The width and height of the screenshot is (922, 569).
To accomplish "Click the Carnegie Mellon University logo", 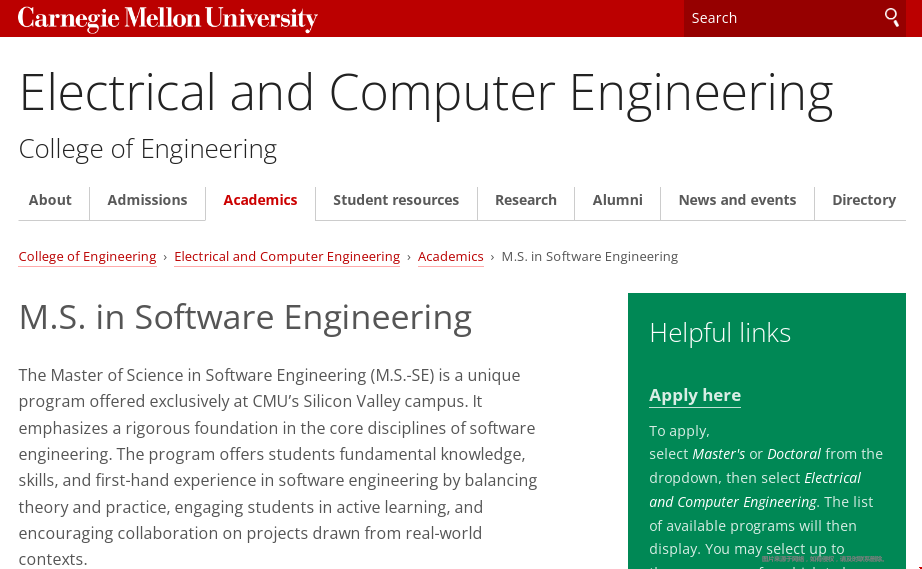I will pos(168,19).
